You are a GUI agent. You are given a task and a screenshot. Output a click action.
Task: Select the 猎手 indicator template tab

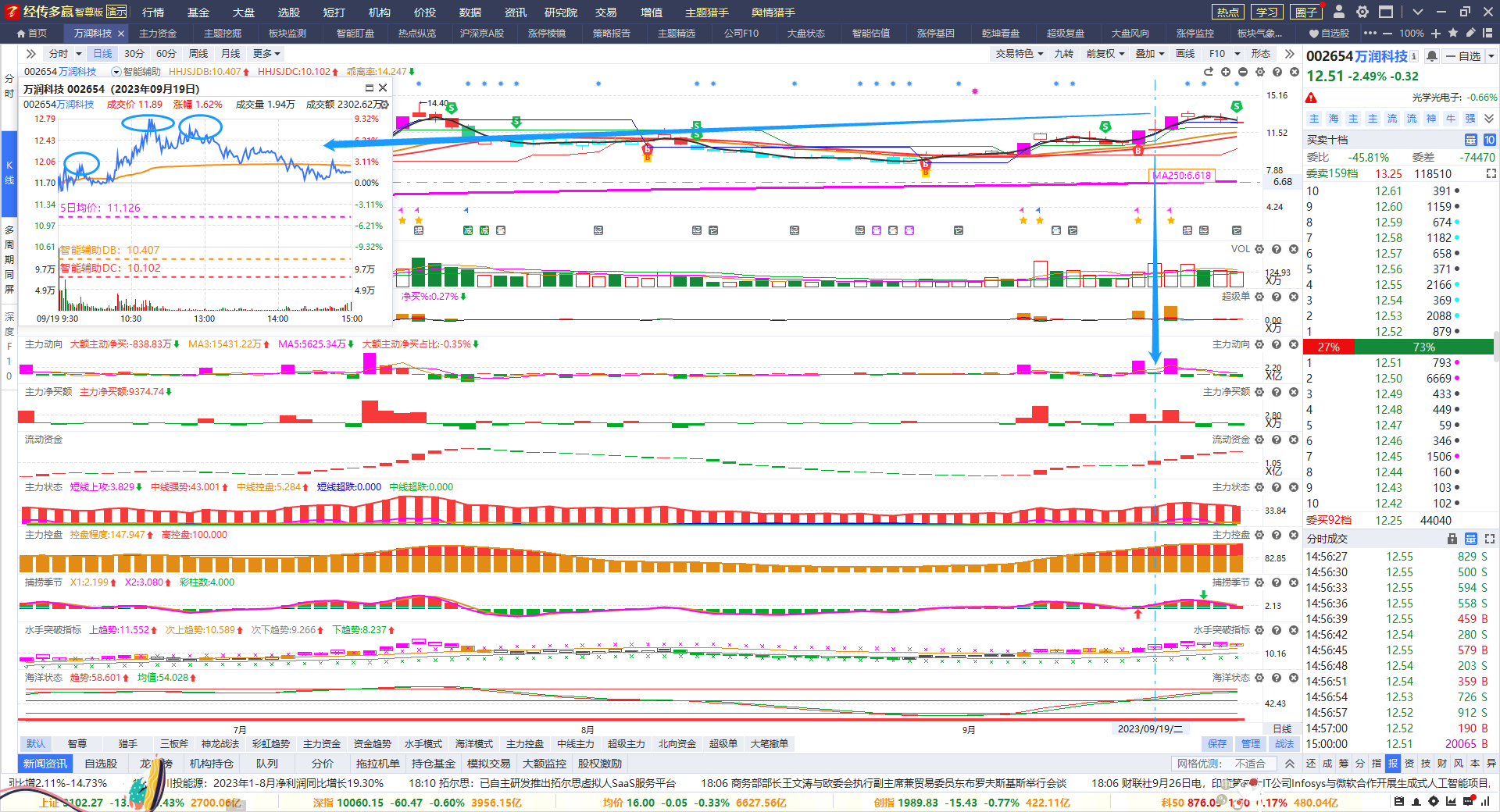[x=128, y=744]
